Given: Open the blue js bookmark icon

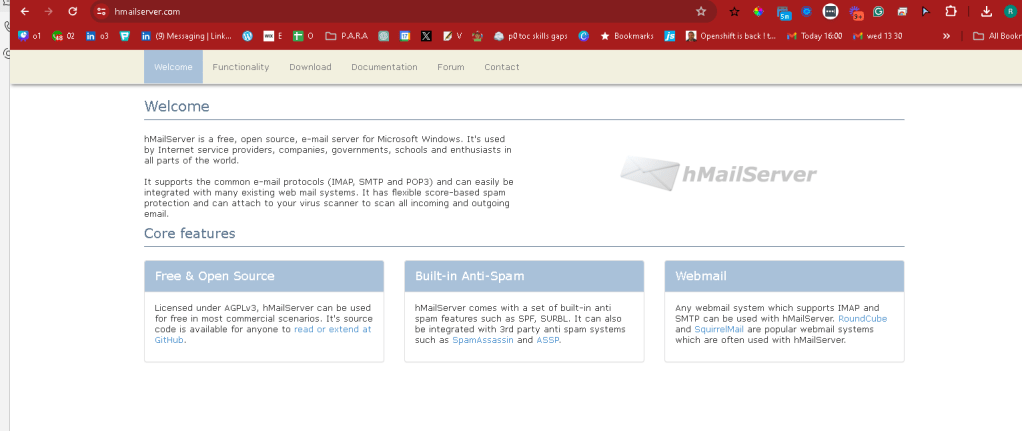Looking at the screenshot, I should coord(669,36).
